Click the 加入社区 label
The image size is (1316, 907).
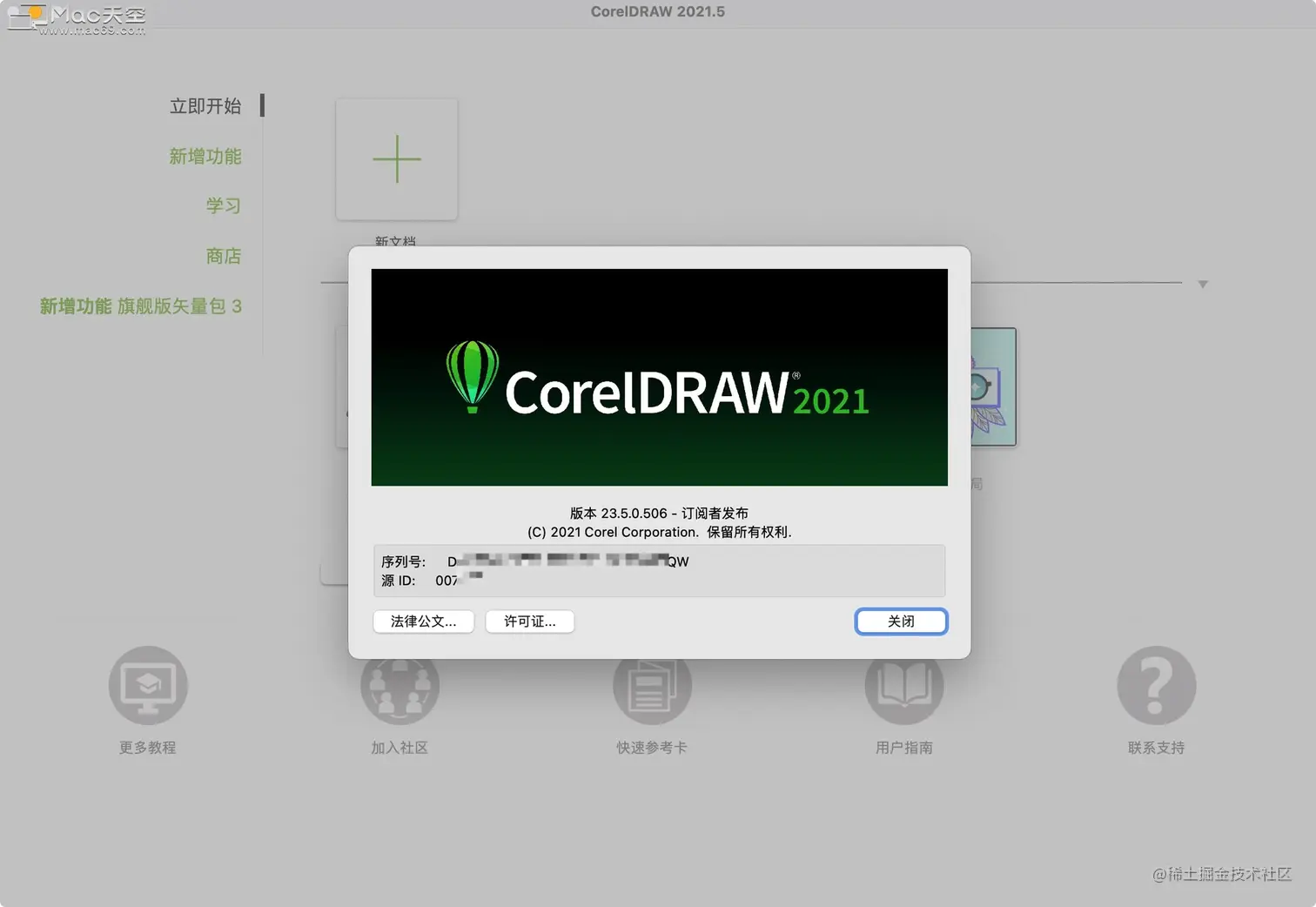point(399,748)
